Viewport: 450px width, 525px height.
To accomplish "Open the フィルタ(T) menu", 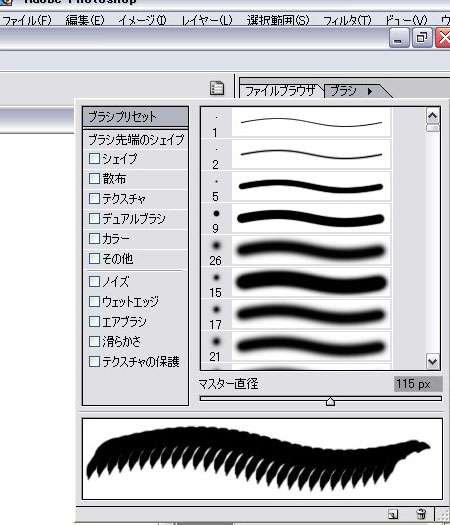I will [347, 20].
